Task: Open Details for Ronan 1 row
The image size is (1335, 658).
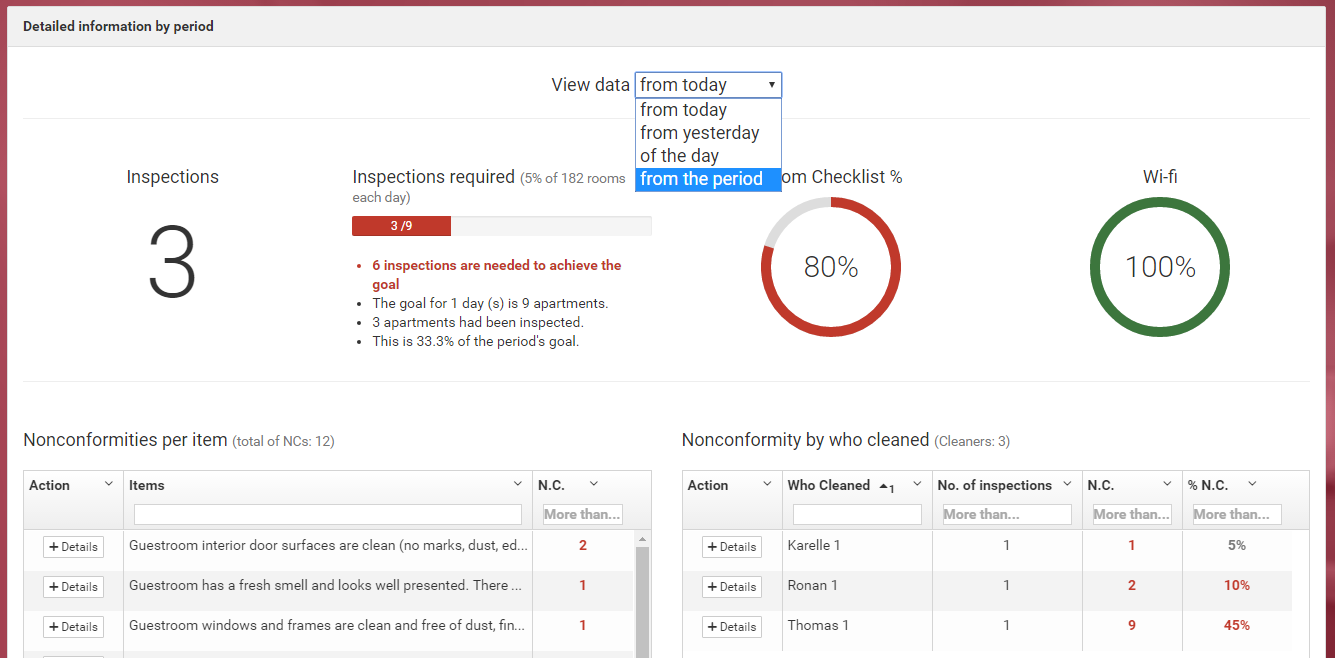Action: 731,587
